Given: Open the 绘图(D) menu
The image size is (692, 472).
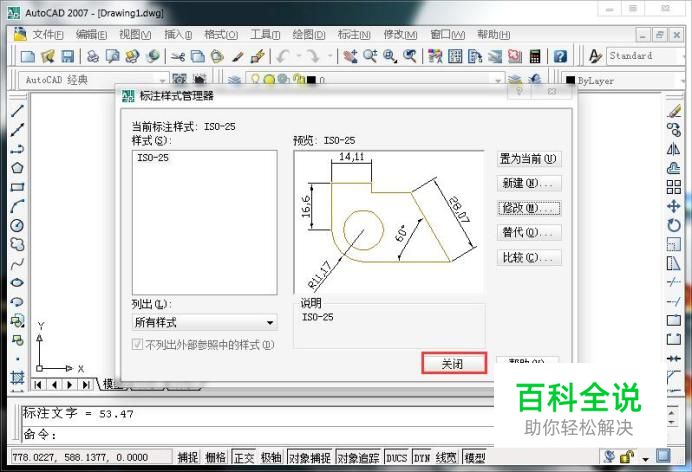Looking at the screenshot, I should click(x=309, y=34).
